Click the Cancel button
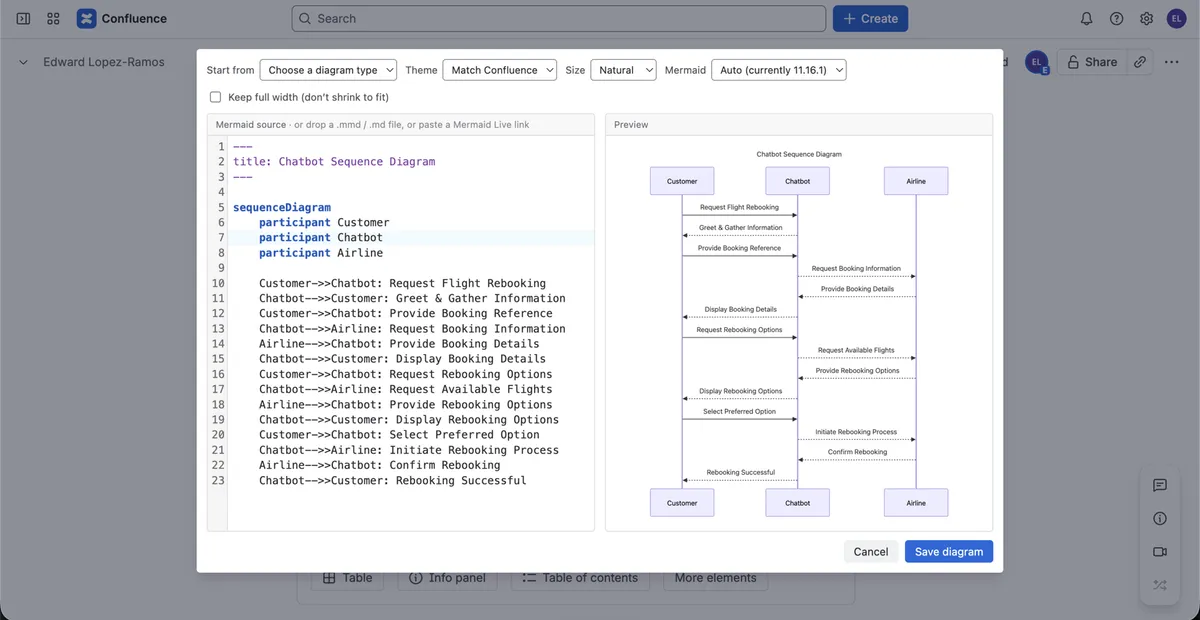The width and height of the screenshot is (1200, 620). (870, 551)
